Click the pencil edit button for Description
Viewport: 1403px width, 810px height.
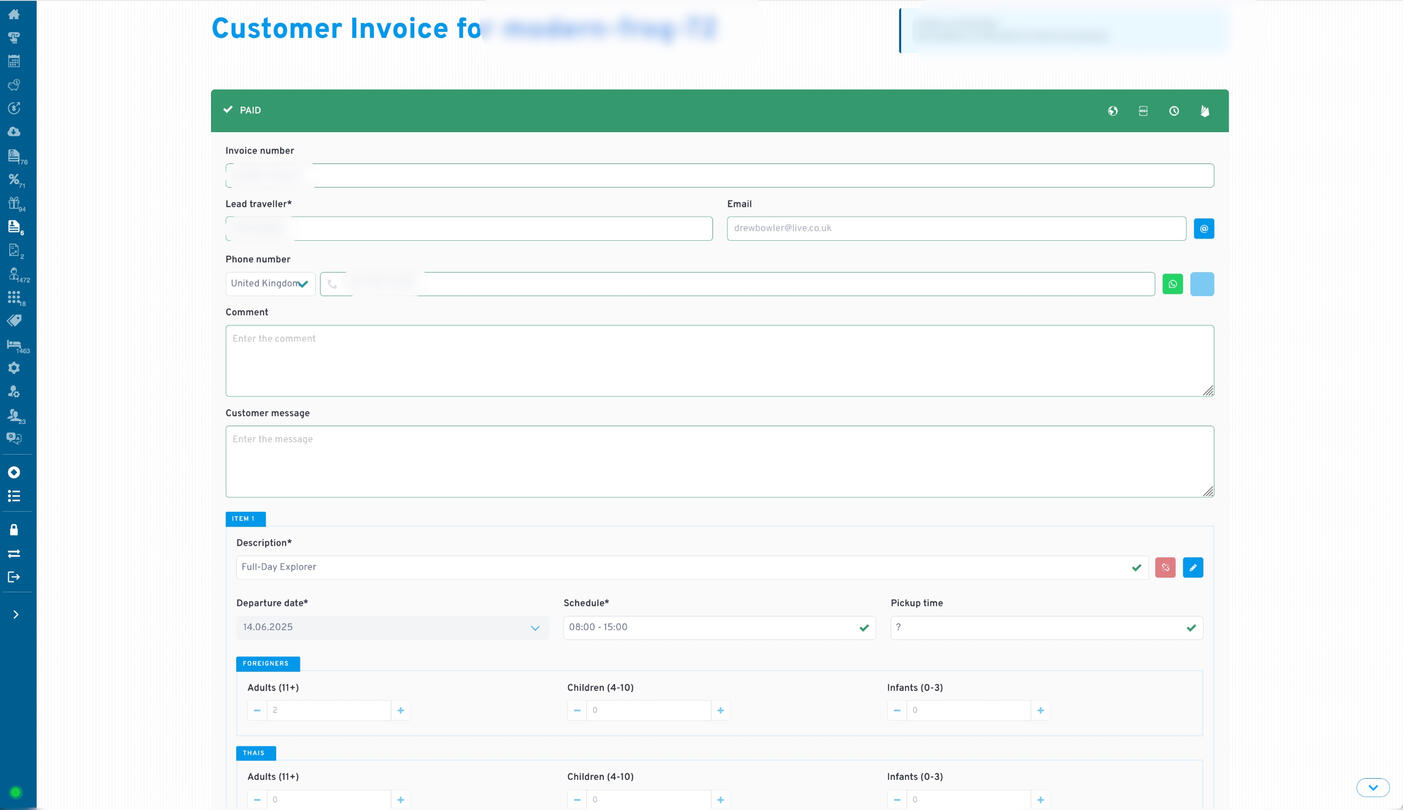point(1192,567)
